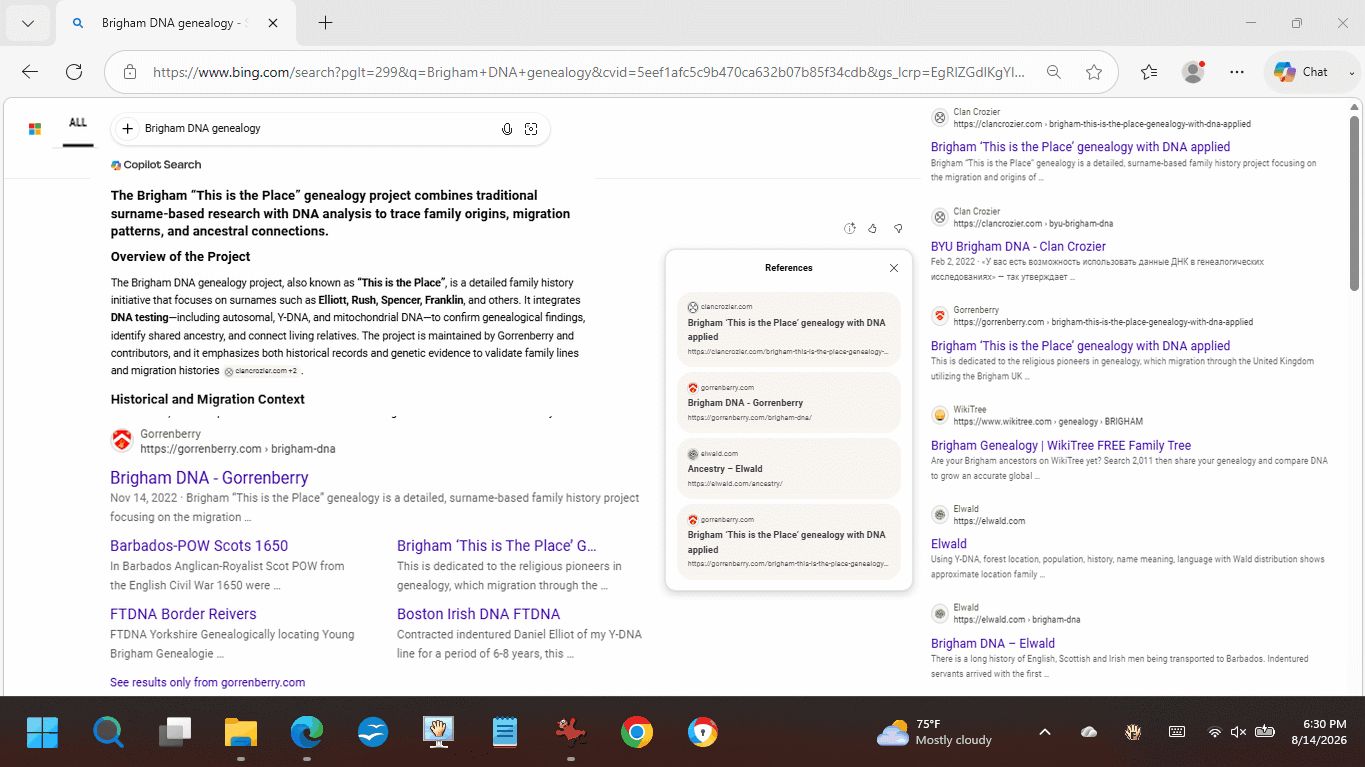
Task: Show hidden system tray icons chevron
Action: tap(1045, 732)
